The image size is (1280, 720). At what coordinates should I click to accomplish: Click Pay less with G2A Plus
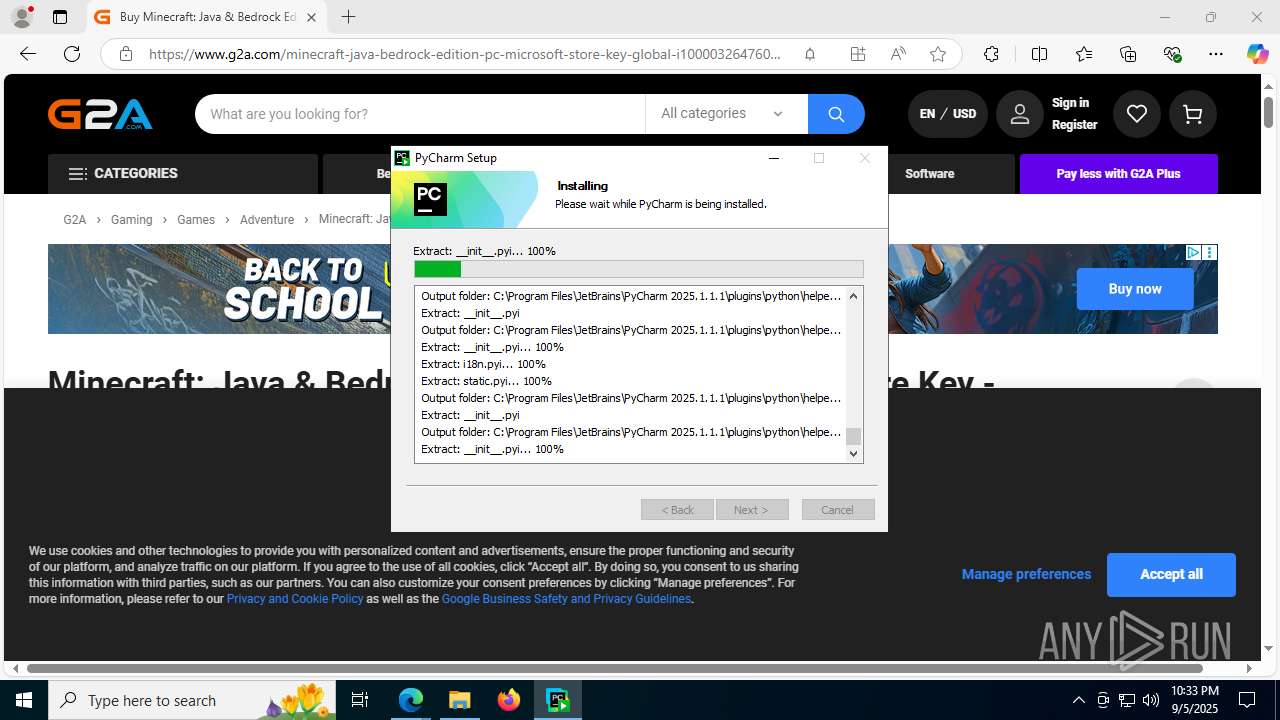click(x=1118, y=174)
